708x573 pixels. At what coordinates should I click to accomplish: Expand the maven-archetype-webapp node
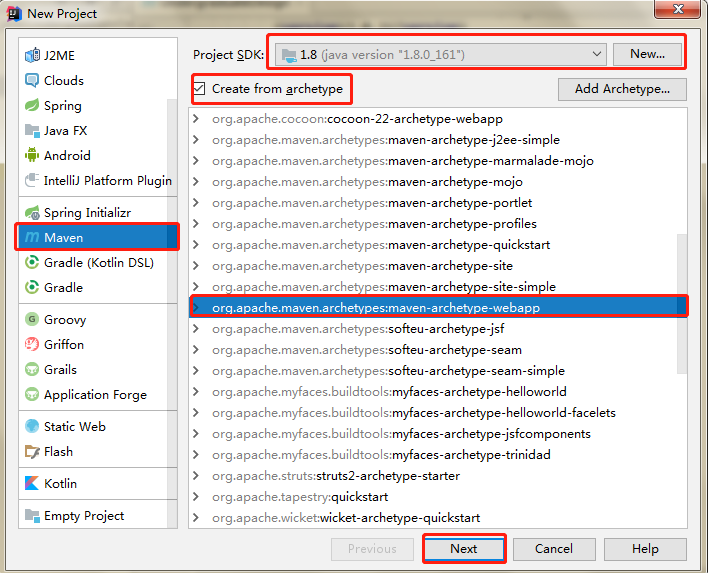click(196, 307)
